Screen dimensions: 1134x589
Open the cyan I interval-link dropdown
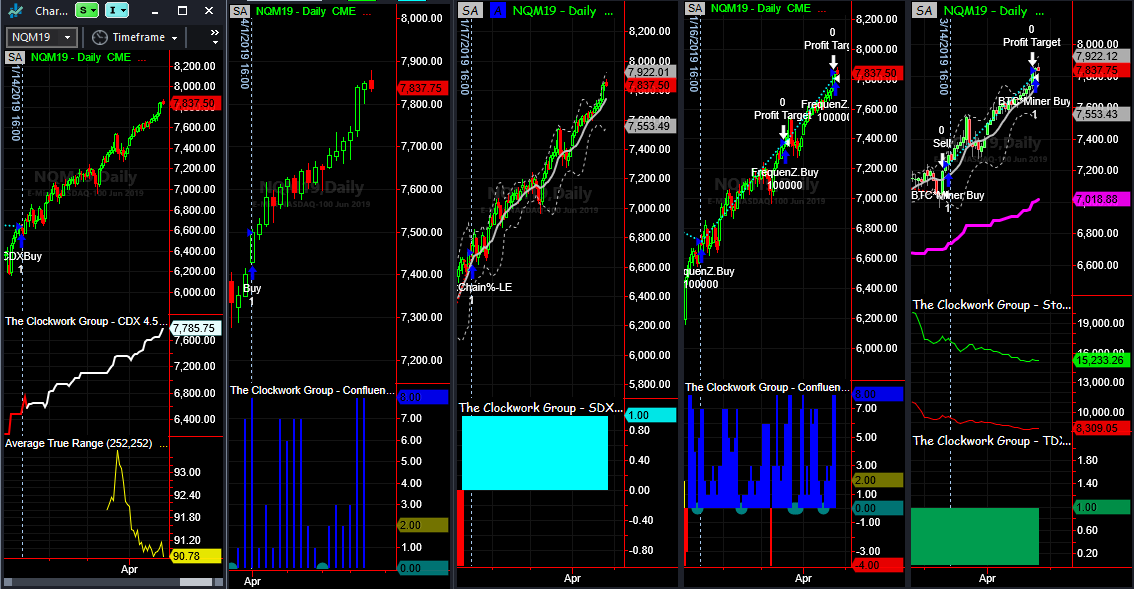click(116, 10)
